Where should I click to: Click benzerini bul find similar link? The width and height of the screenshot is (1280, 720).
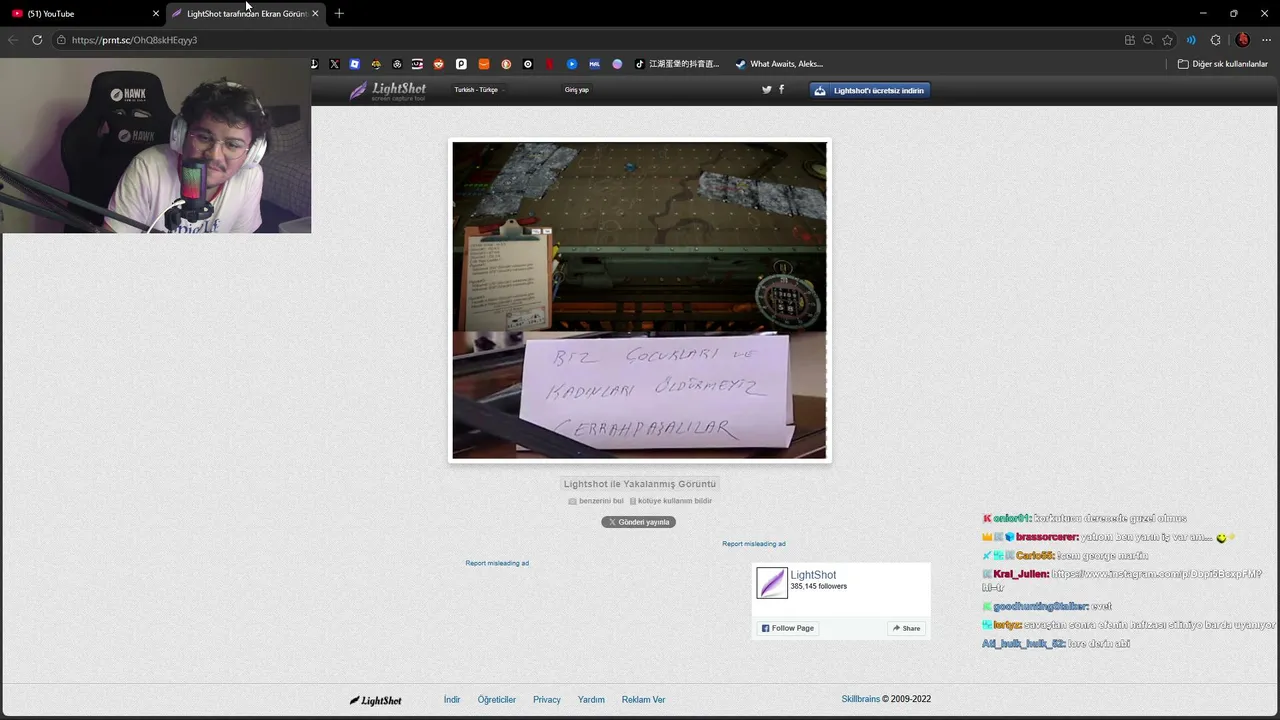pyautogui.click(x=596, y=501)
